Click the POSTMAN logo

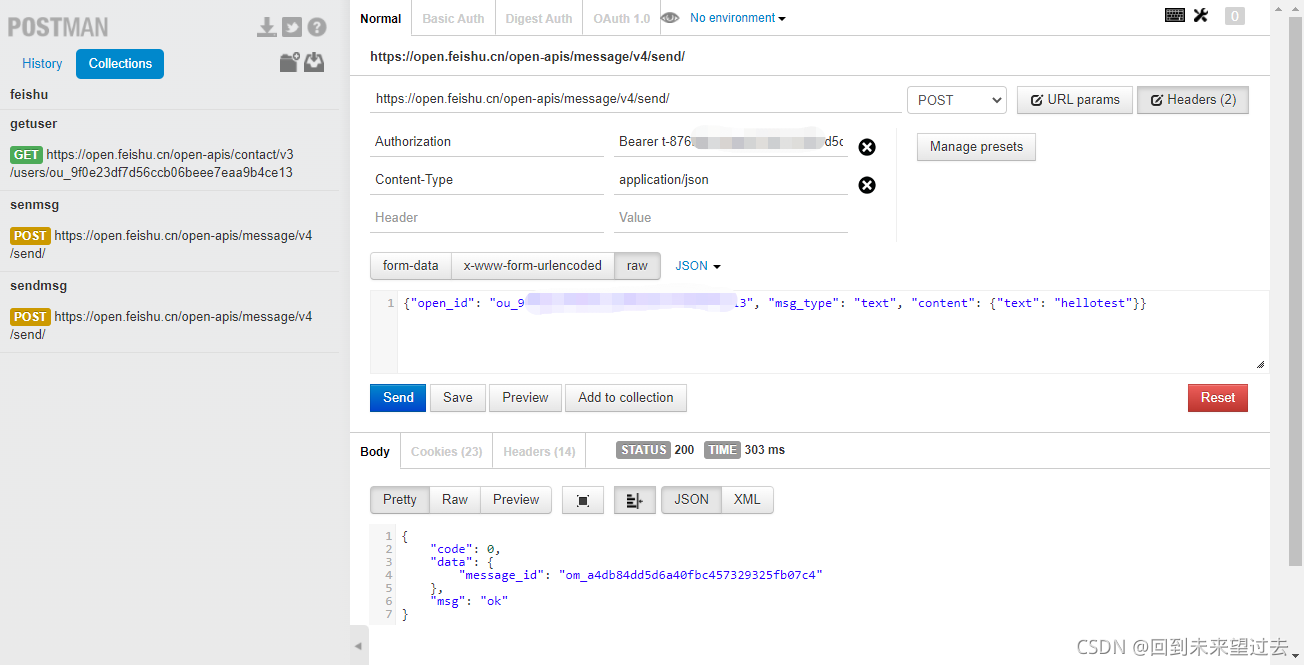pos(58,27)
